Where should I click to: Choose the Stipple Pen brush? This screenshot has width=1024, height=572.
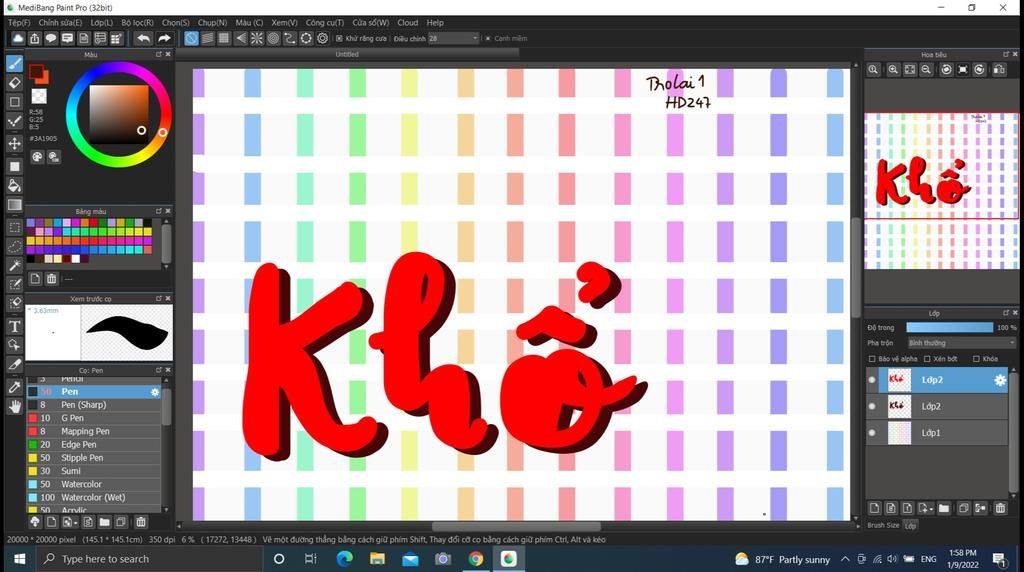click(94, 458)
